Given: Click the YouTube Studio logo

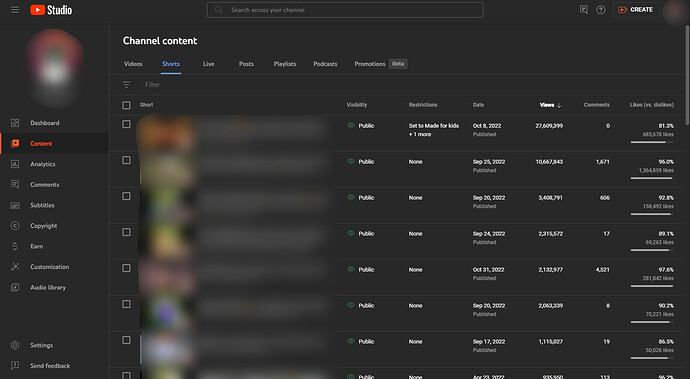Looking at the screenshot, I should [x=51, y=10].
